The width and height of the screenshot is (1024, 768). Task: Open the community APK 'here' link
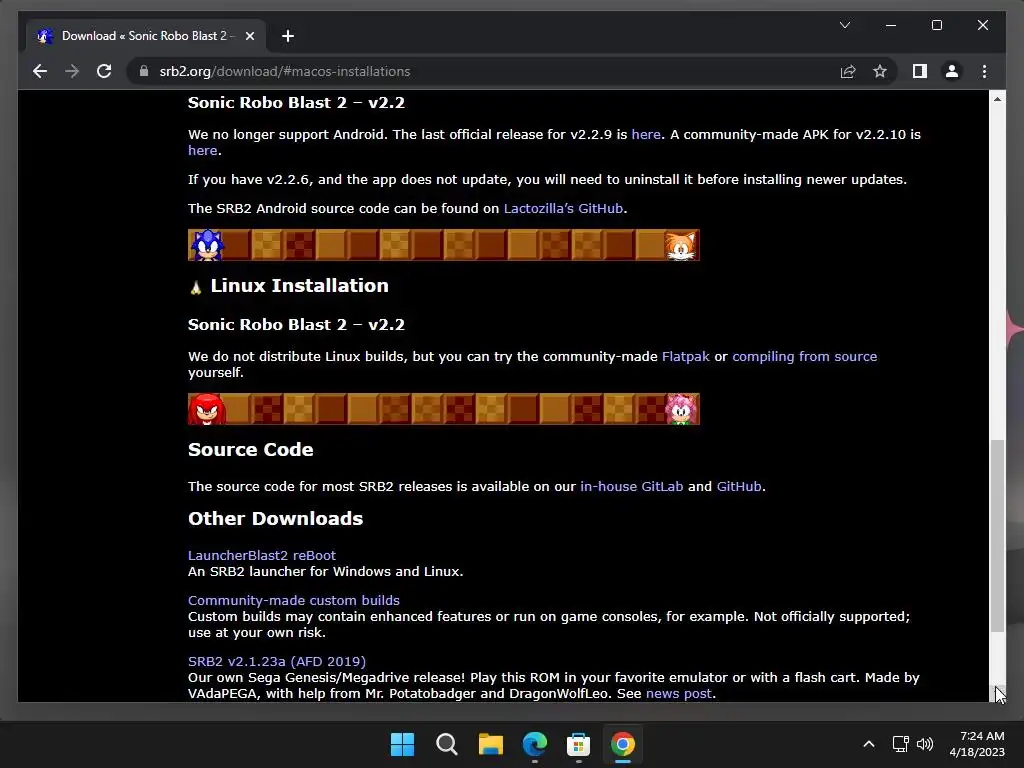202,151
